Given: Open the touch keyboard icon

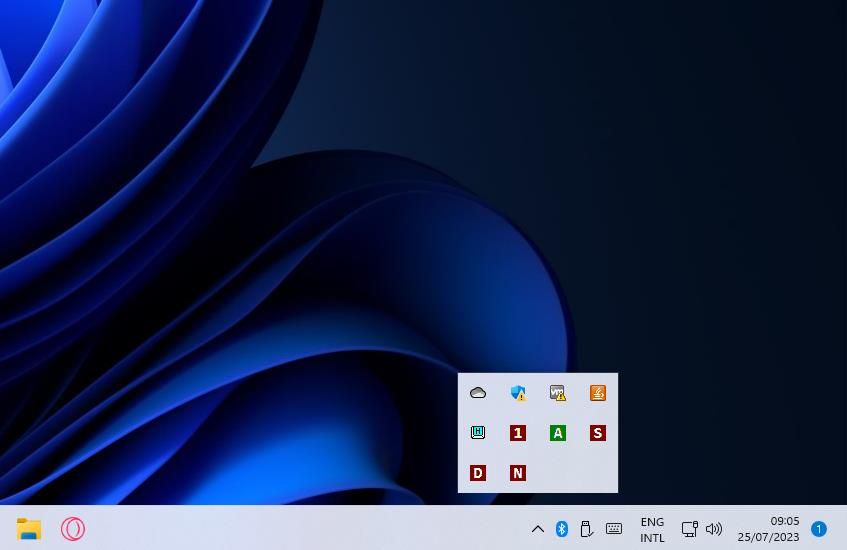Looking at the screenshot, I should (614, 529).
